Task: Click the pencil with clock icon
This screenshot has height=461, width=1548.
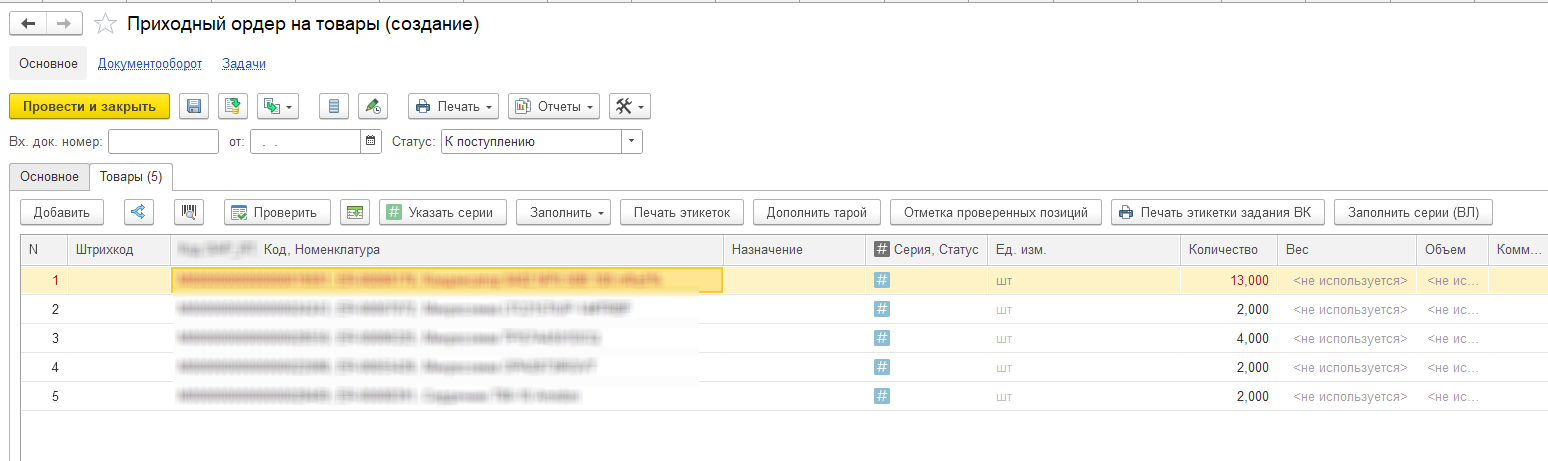Action: (x=372, y=106)
